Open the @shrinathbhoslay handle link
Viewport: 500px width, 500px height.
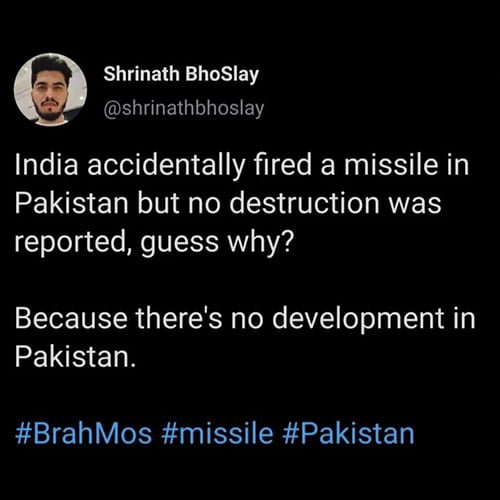(184, 109)
